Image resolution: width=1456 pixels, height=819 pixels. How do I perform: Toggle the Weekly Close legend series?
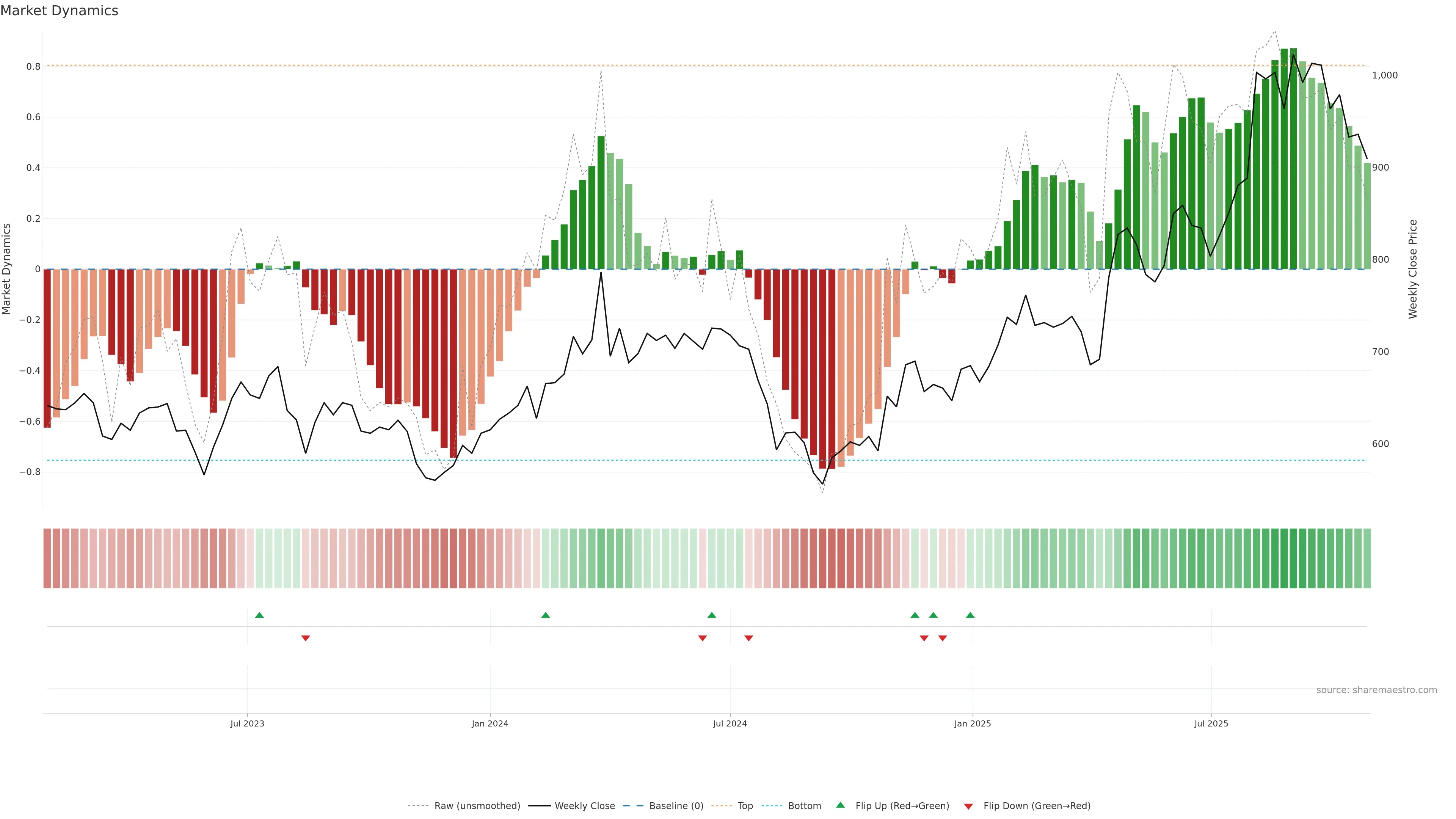click(584, 806)
